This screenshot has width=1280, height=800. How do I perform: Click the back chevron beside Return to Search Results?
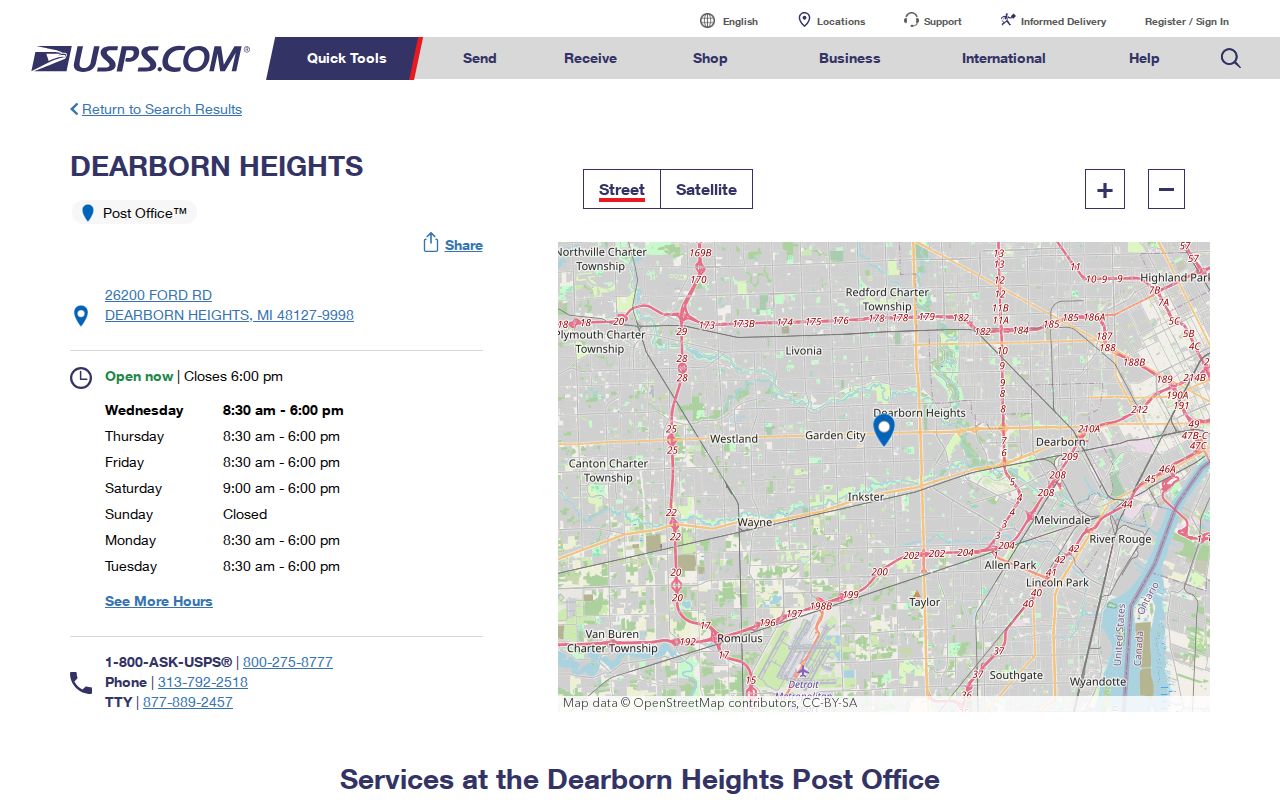point(74,109)
